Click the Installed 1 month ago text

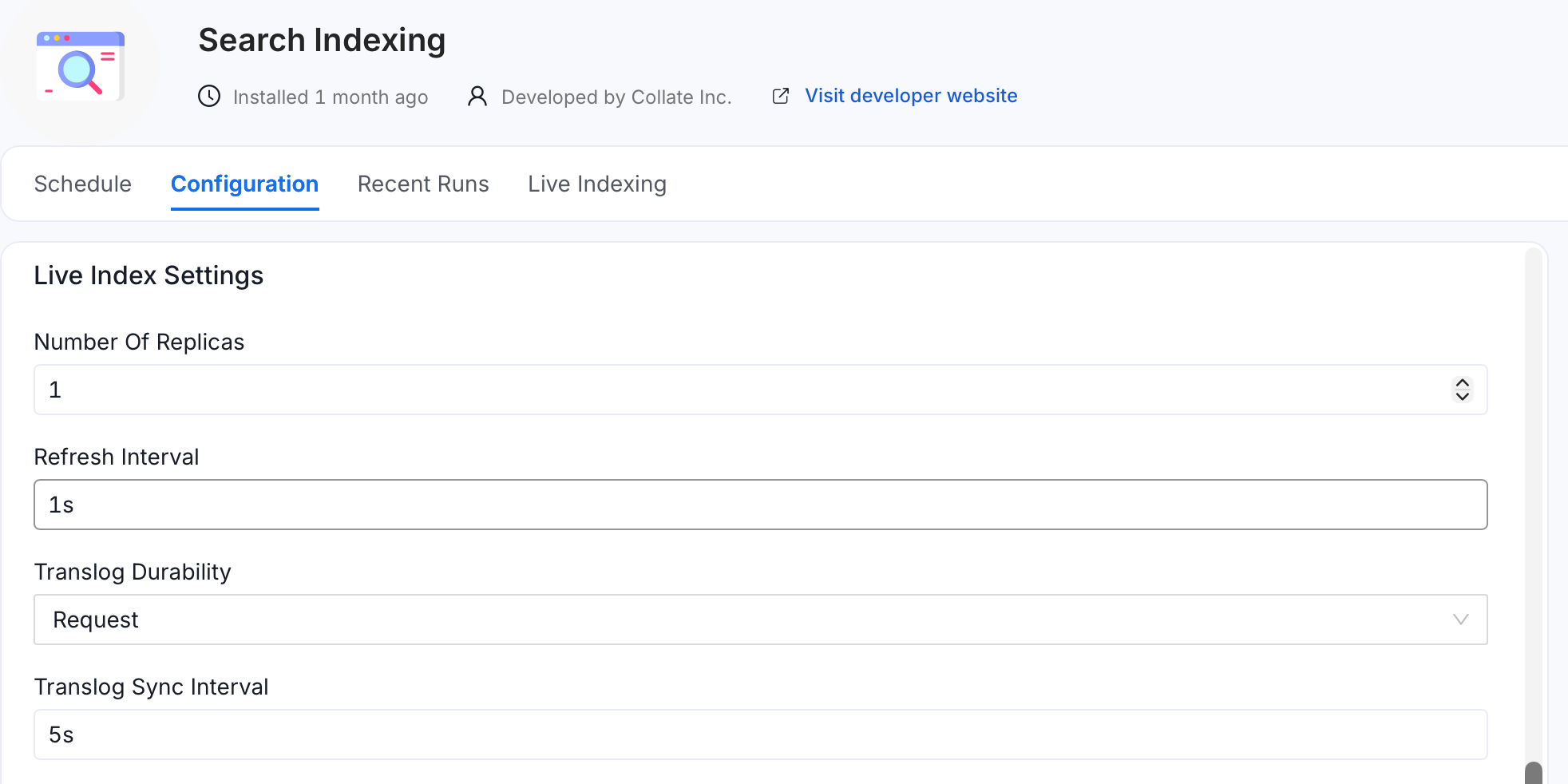[x=331, y=97]
